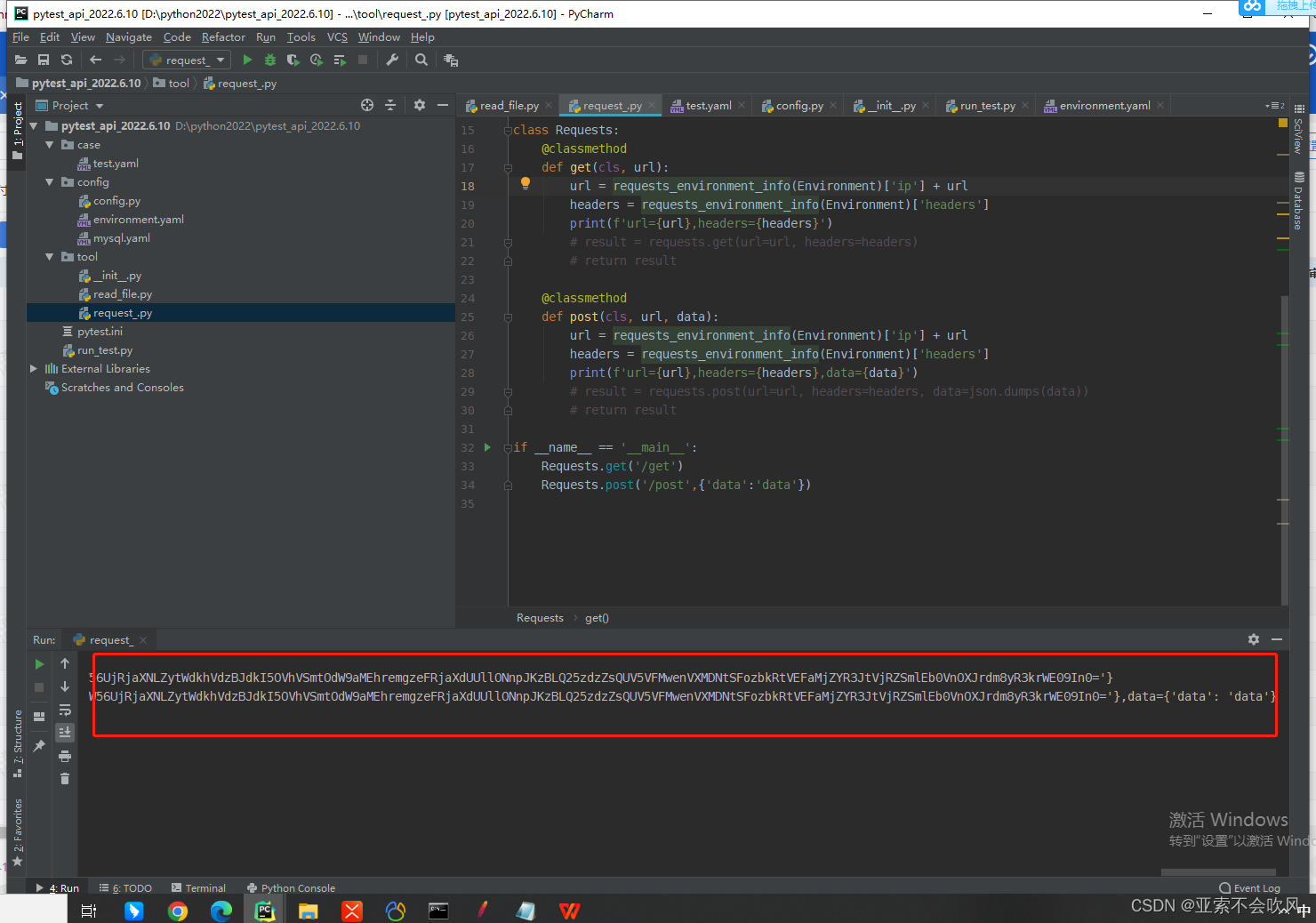This screenshot has height=923, width=1316.
Task: Run the request_ configuration from the toolbar
Action: click(x=247, y=60)
